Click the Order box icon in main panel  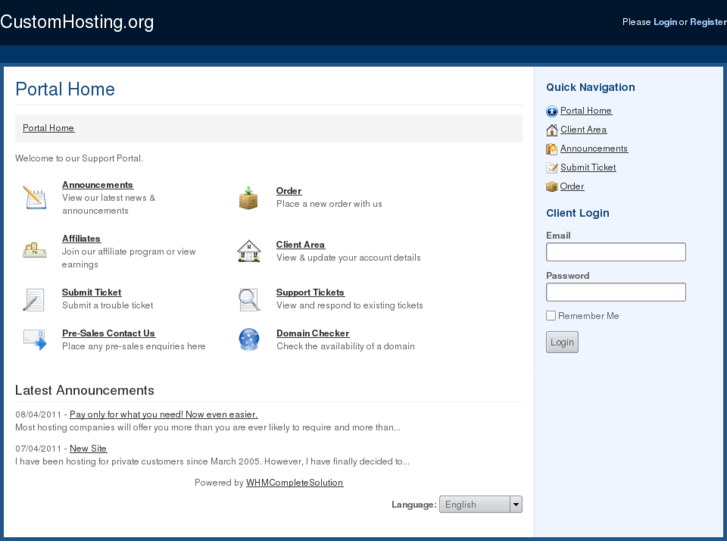pyautogui.click(x=249, y=198)
